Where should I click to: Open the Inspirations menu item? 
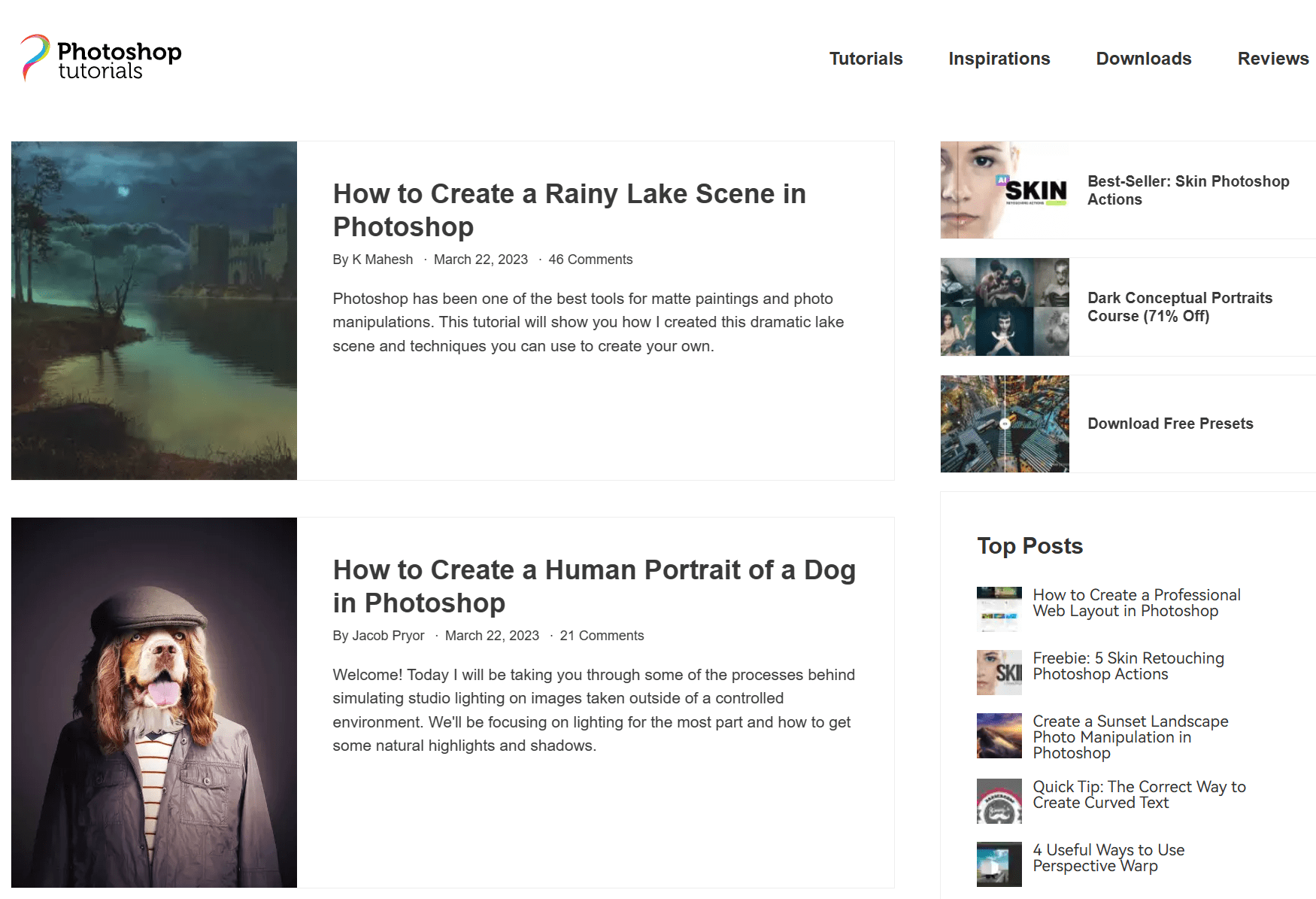click(999, 59)
